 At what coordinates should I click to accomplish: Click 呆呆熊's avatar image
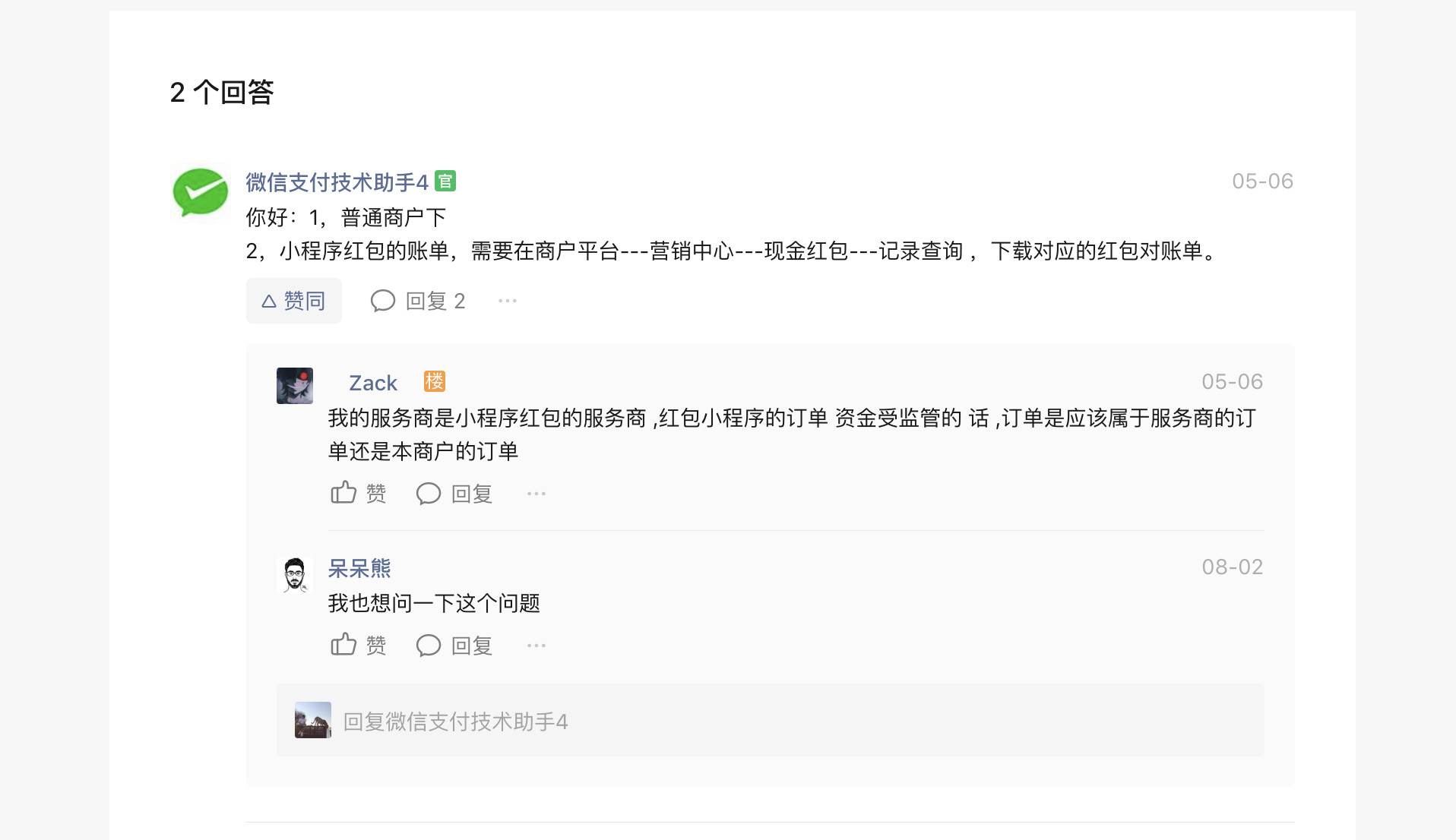295,575
